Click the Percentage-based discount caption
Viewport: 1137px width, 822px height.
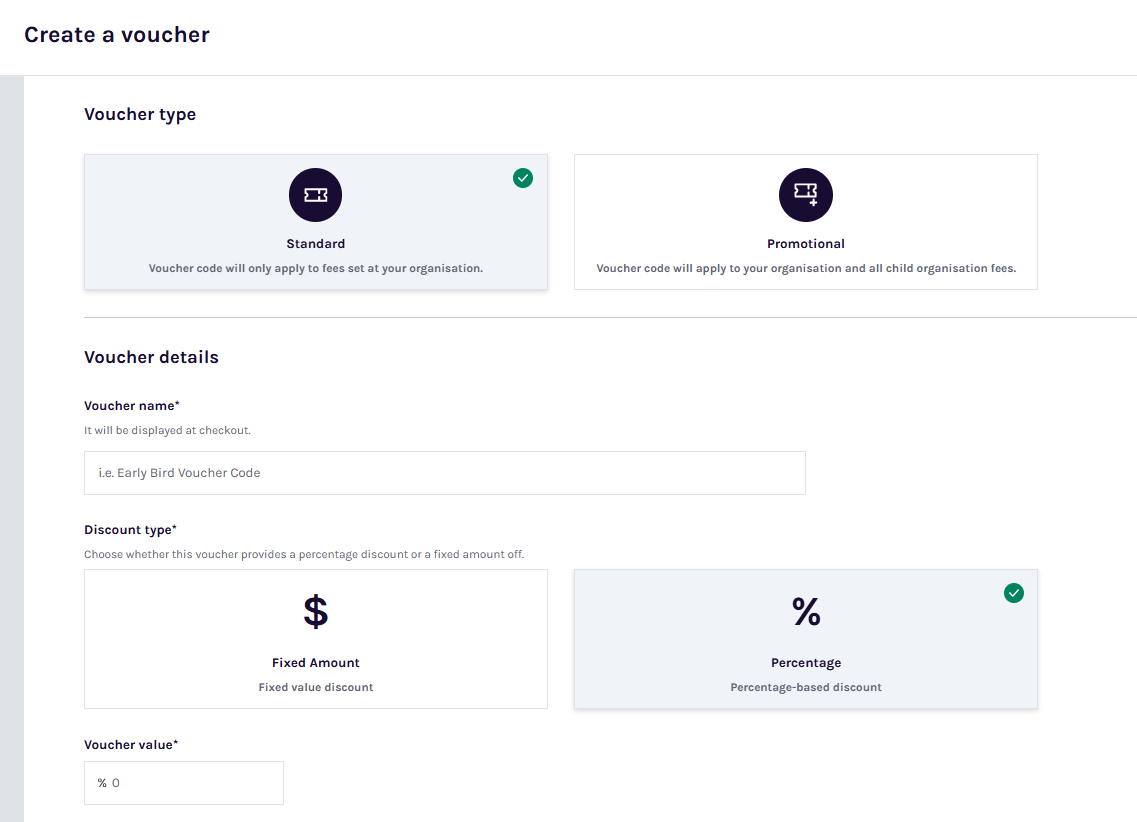(x=806, y=687)
